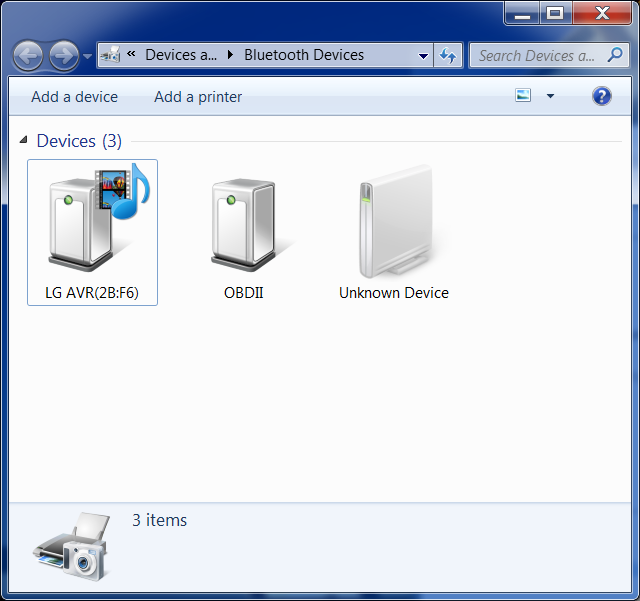Click the search magnifier icon
Image resolution: width=640 pixels, height=601 pixels.
pyautogui.click(x=615, y=55)
